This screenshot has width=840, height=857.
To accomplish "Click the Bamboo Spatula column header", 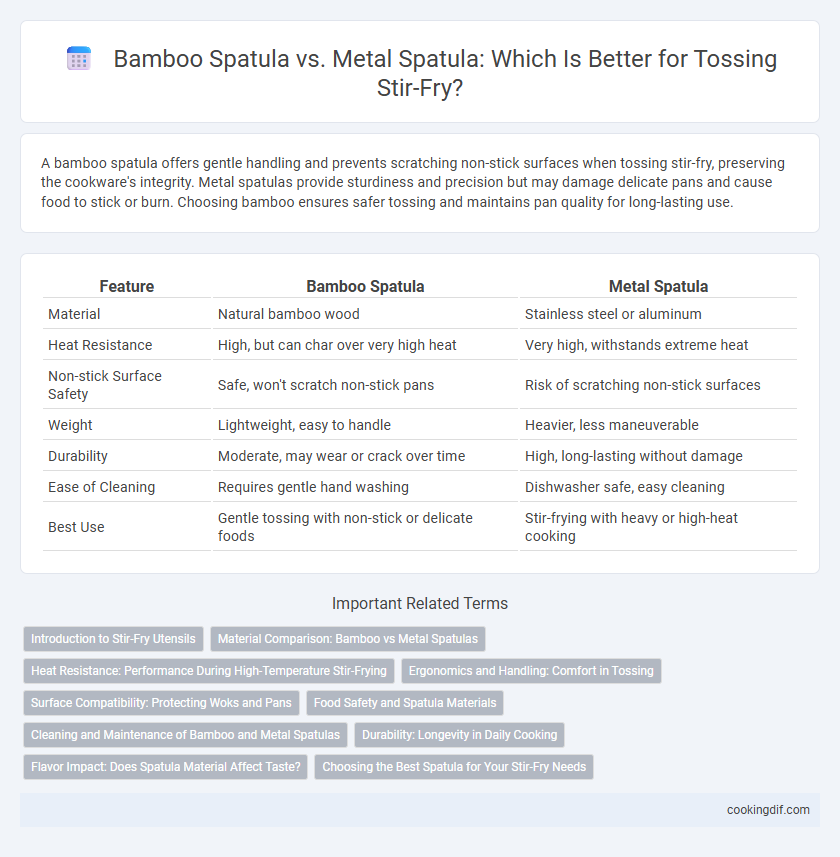I will (365, 286).
